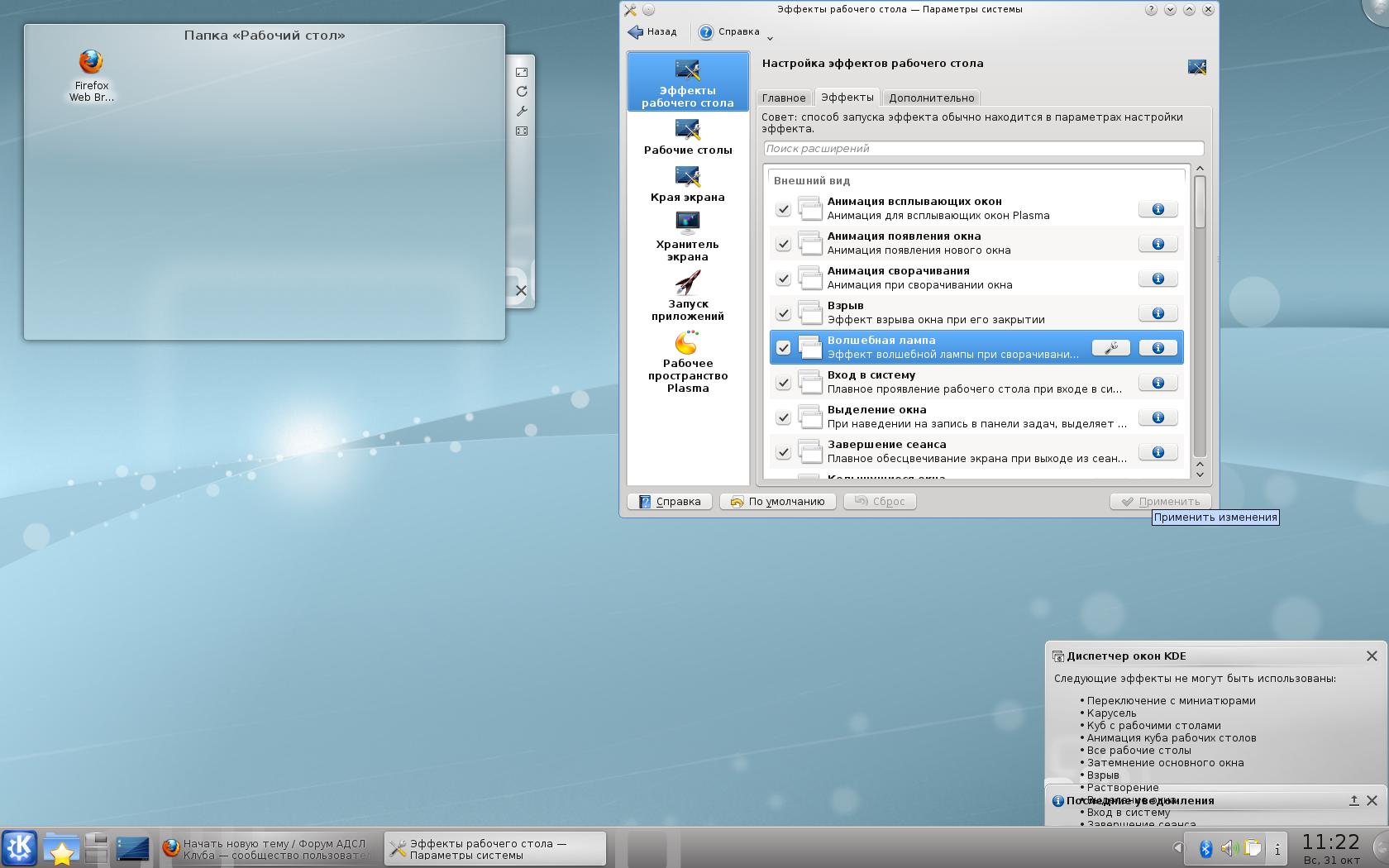Click info button for Волшебная лампа
Viewport: 1389px width, 868px height.
pos(1158,348)
